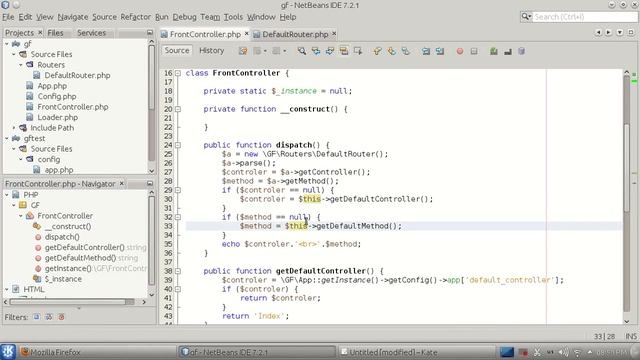640x360 pixels.
Task: Minimize the Navigator panel window group
Action: 150,183
